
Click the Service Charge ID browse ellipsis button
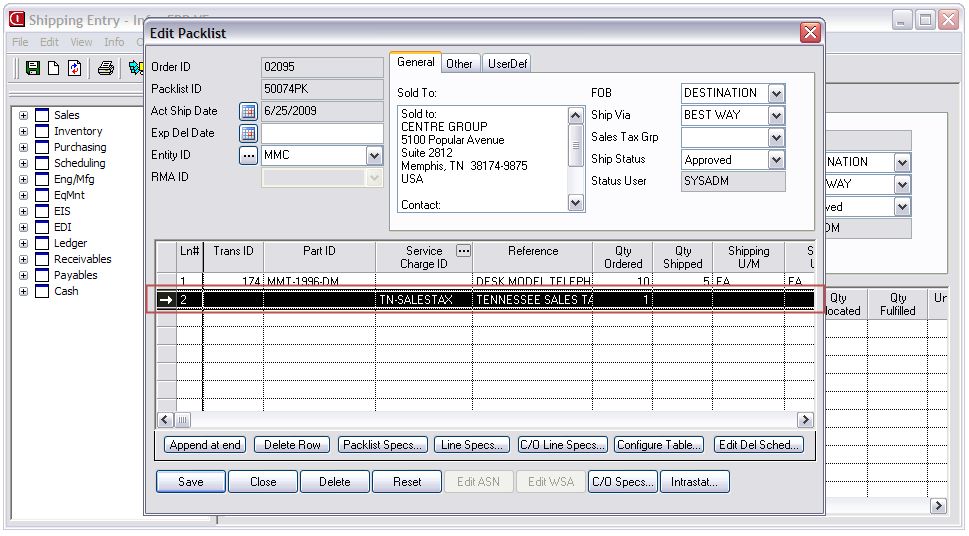(x=463, y=251)
